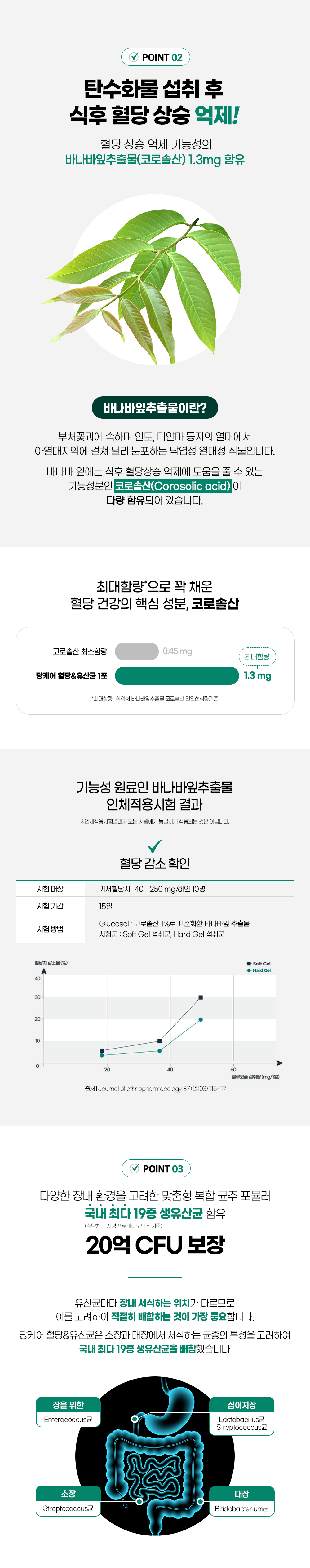Click the Soft Gel legend square marker

click(x=249, y=964)
